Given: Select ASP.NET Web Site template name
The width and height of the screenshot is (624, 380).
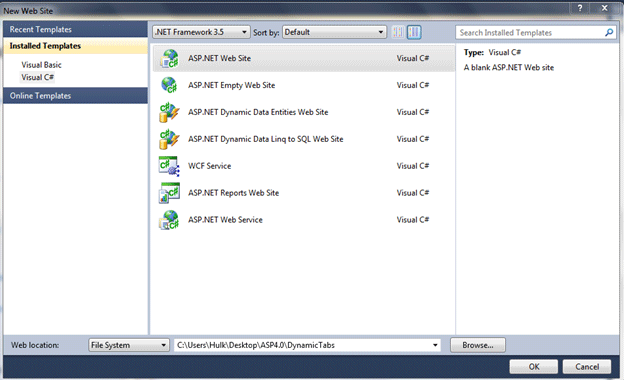Looking at the screenshot, I should coord(219,58).
